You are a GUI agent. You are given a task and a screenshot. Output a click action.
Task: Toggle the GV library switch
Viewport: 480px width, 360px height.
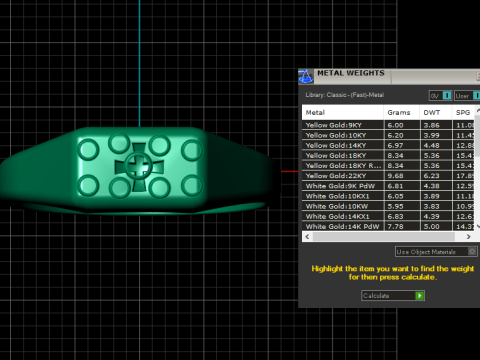pos(441,96)
